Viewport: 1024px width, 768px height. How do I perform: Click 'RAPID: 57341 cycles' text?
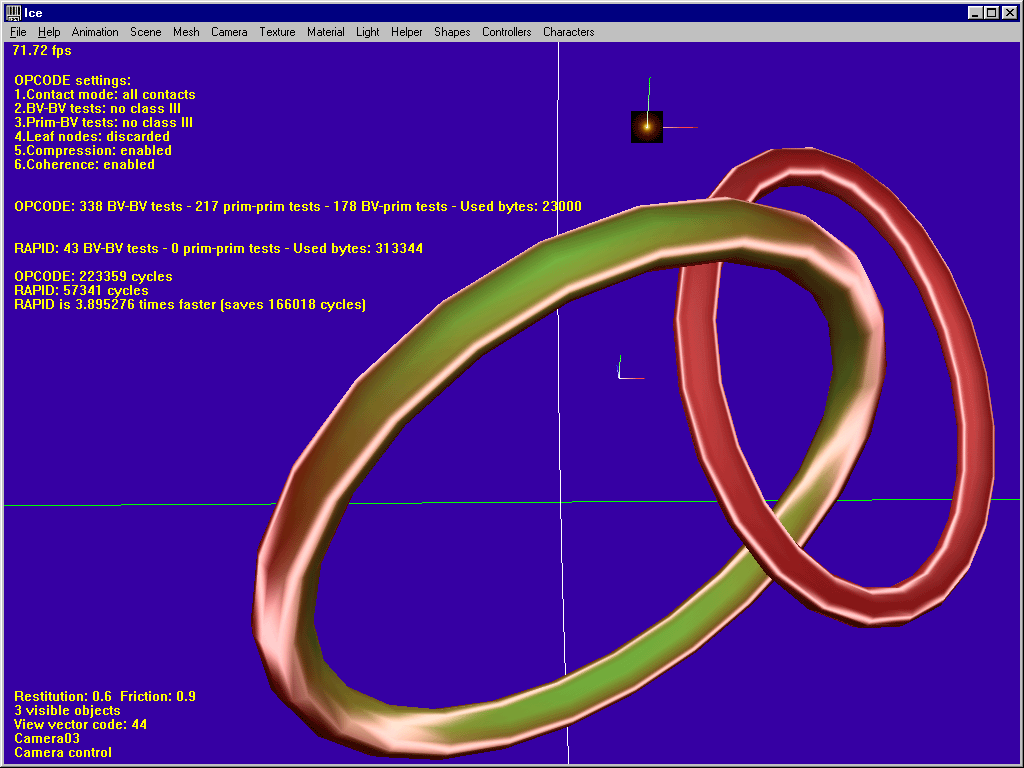click(81, 291)
